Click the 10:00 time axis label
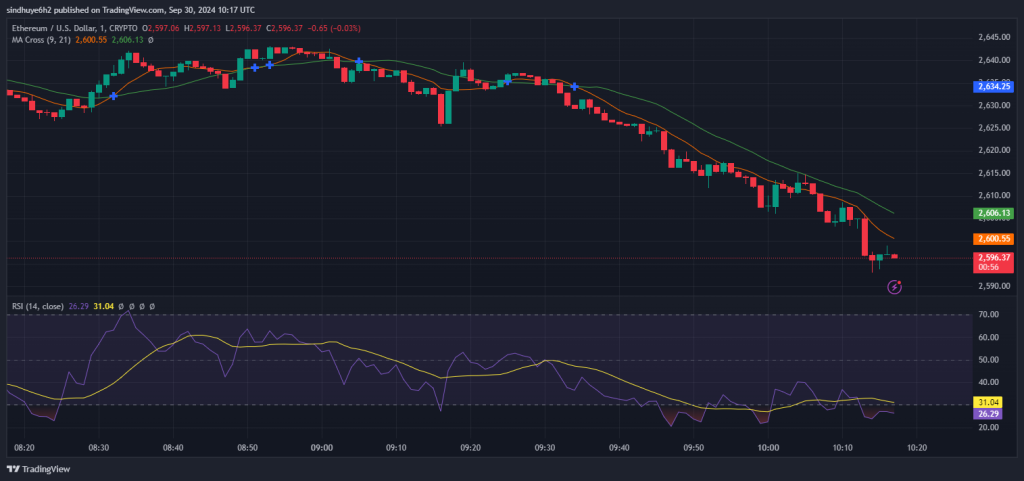1024x481 pixels. click(768, 448)
